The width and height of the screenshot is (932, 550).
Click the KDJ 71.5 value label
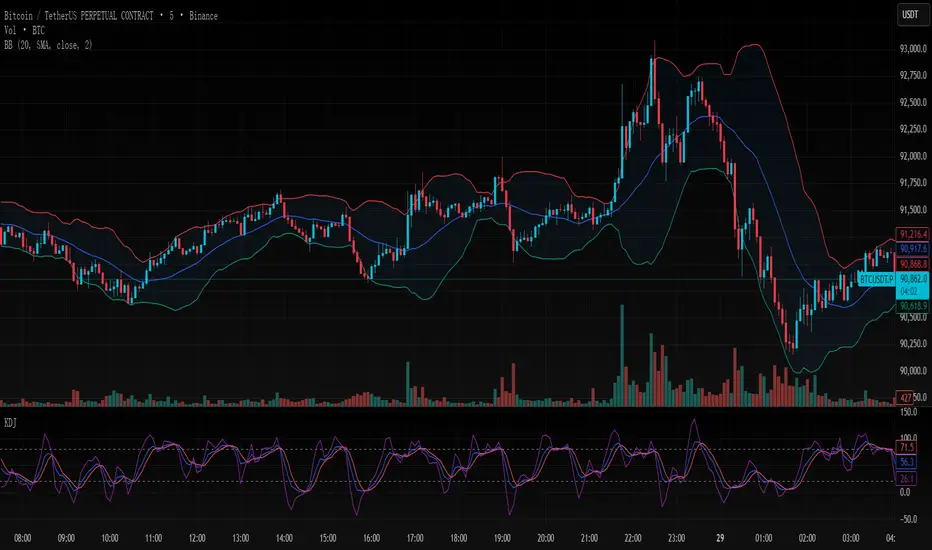(908, 448)
